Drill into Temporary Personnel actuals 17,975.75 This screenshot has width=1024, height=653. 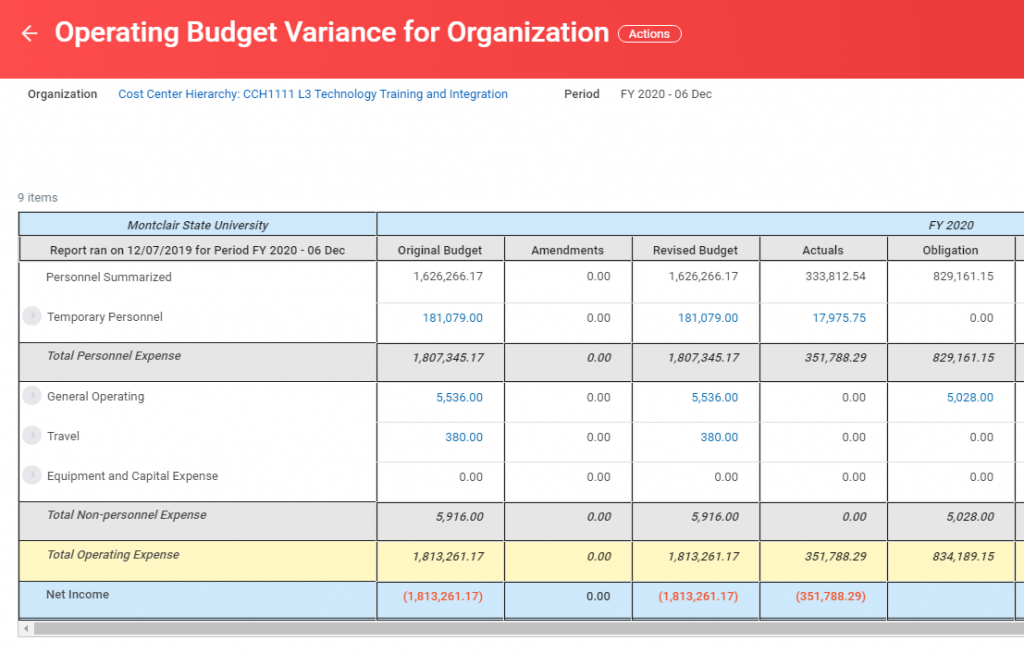838,318
